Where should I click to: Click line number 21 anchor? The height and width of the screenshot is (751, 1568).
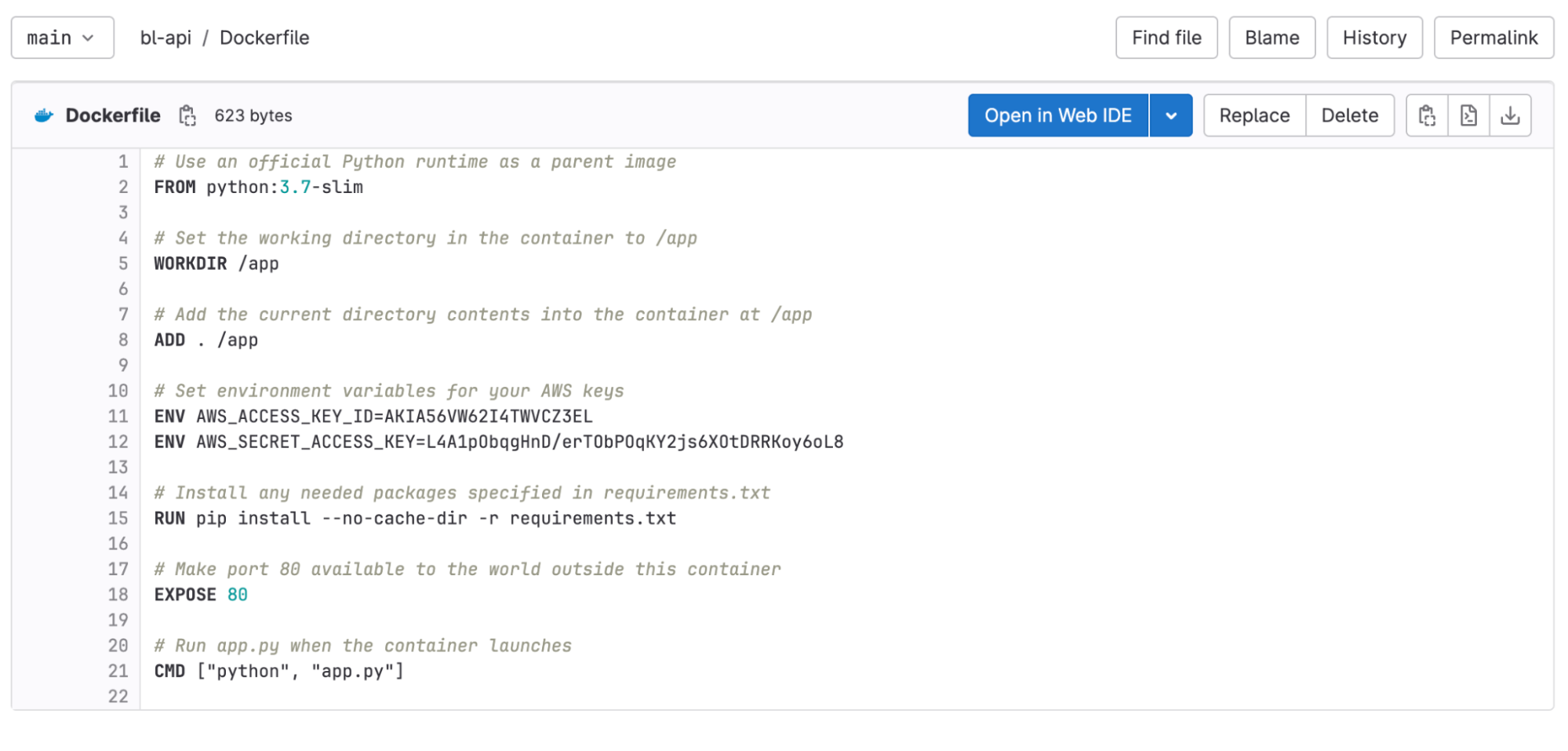(x=118, y=671)
